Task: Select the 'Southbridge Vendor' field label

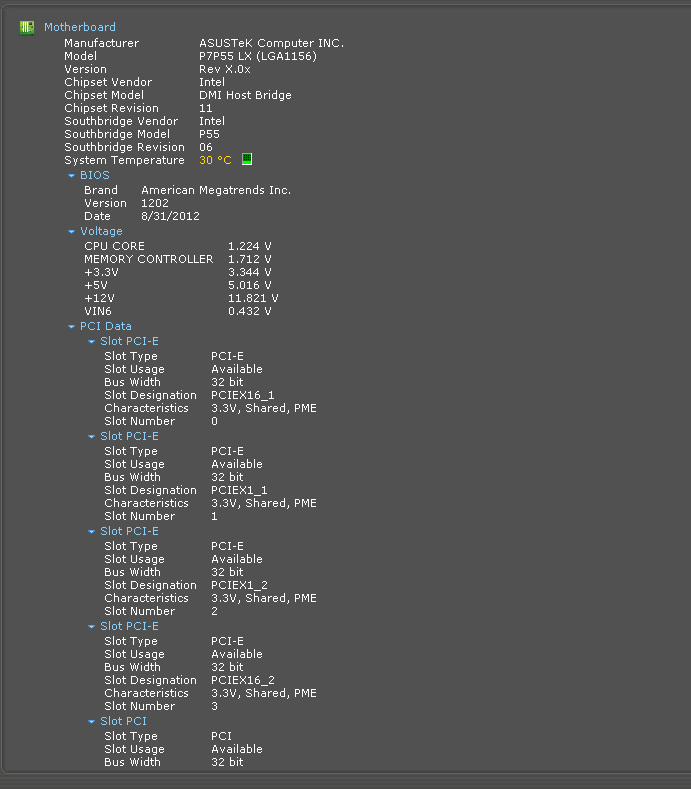Action: [121, 121]
